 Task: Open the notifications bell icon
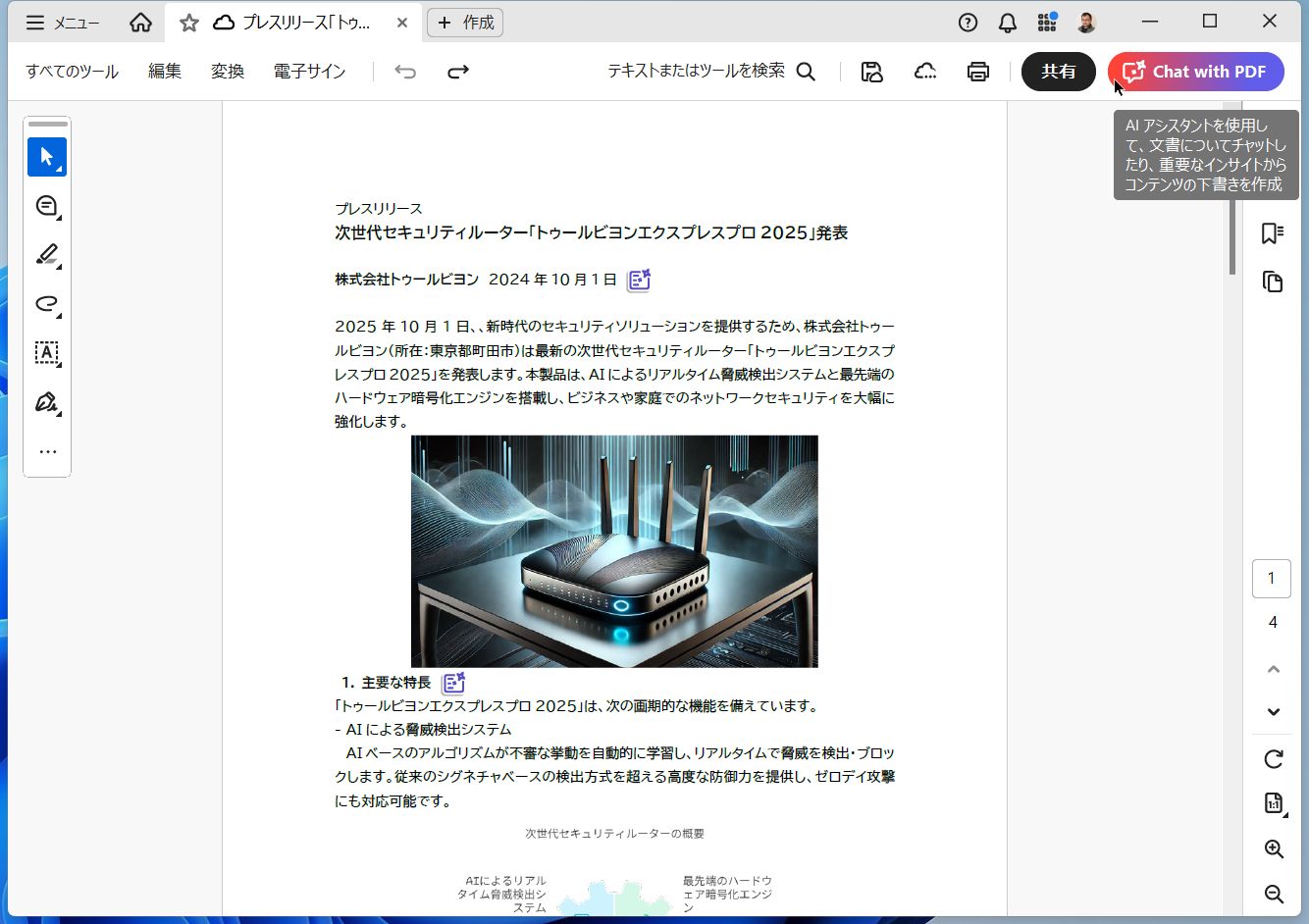click(1008, 23)
